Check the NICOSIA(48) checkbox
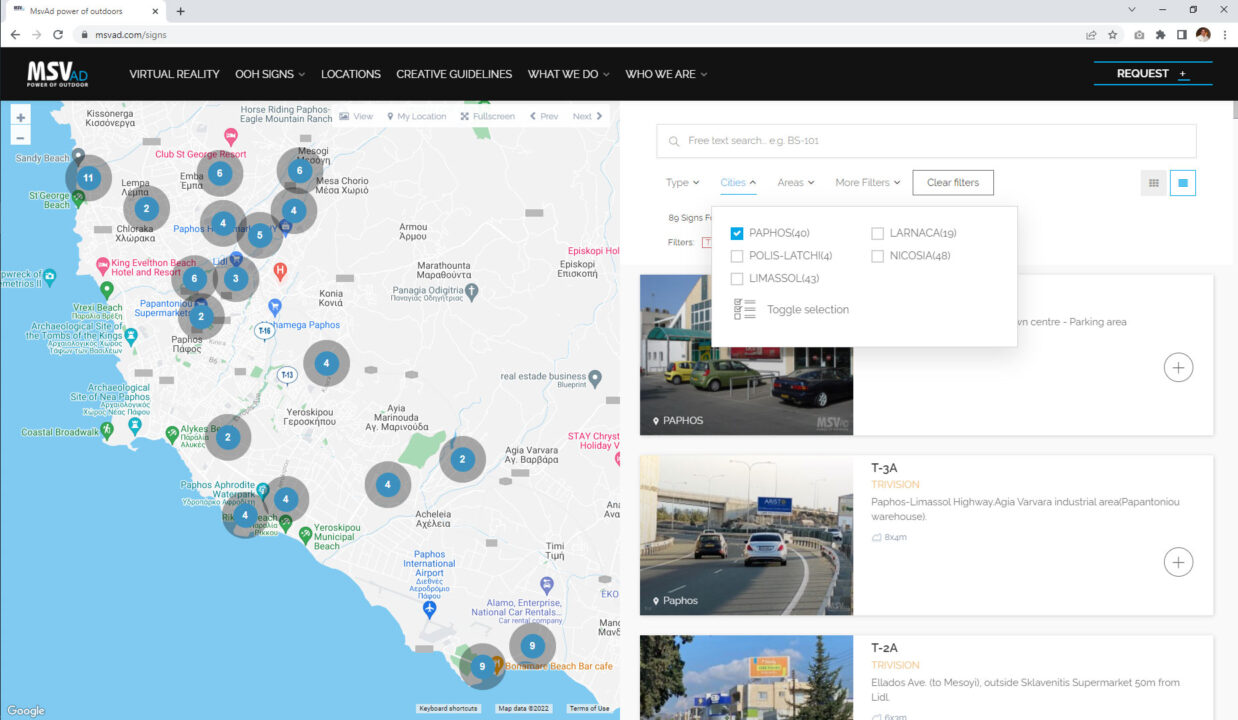 pos(877,256)
